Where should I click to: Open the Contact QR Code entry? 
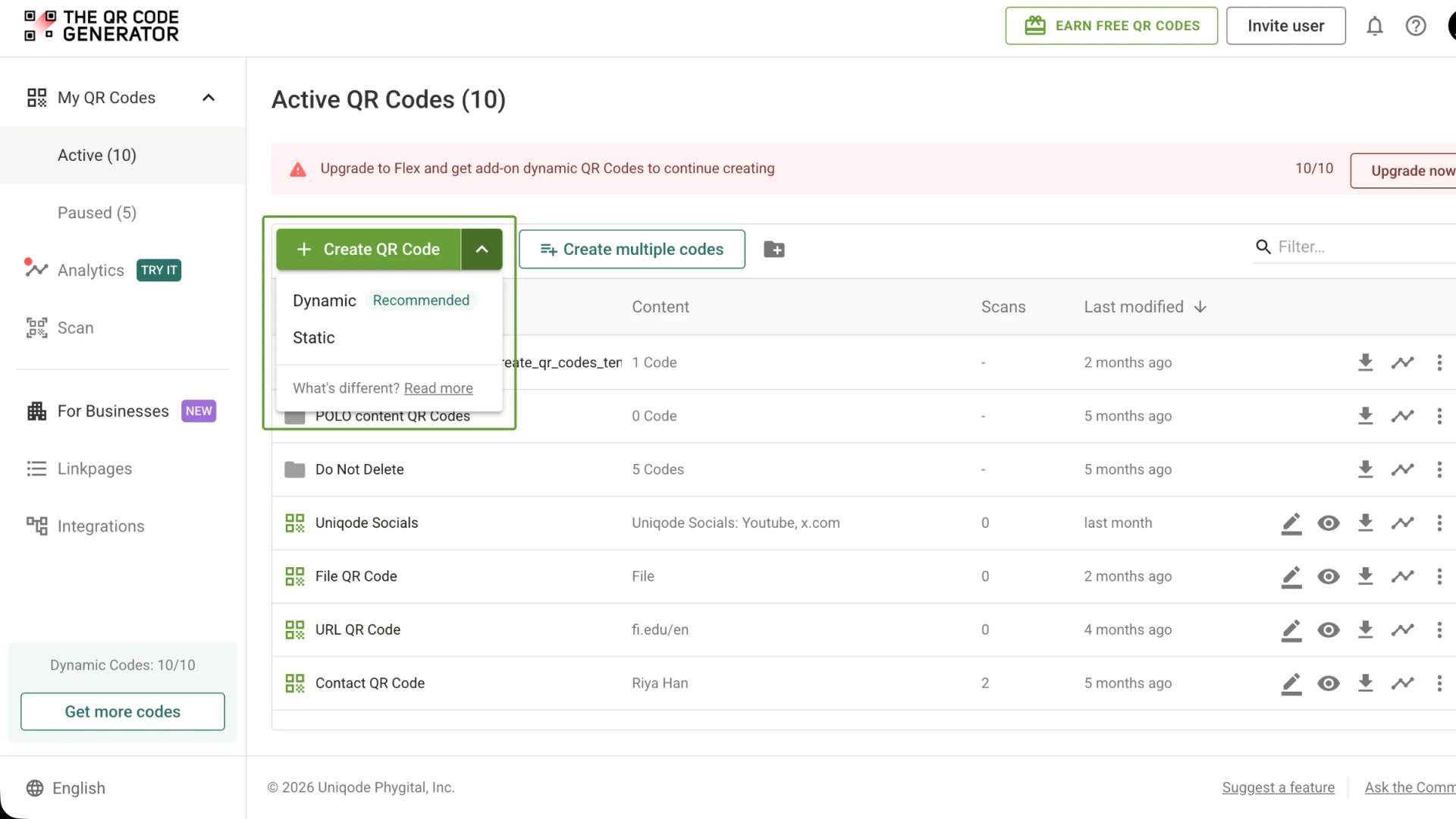pos(369,684)
